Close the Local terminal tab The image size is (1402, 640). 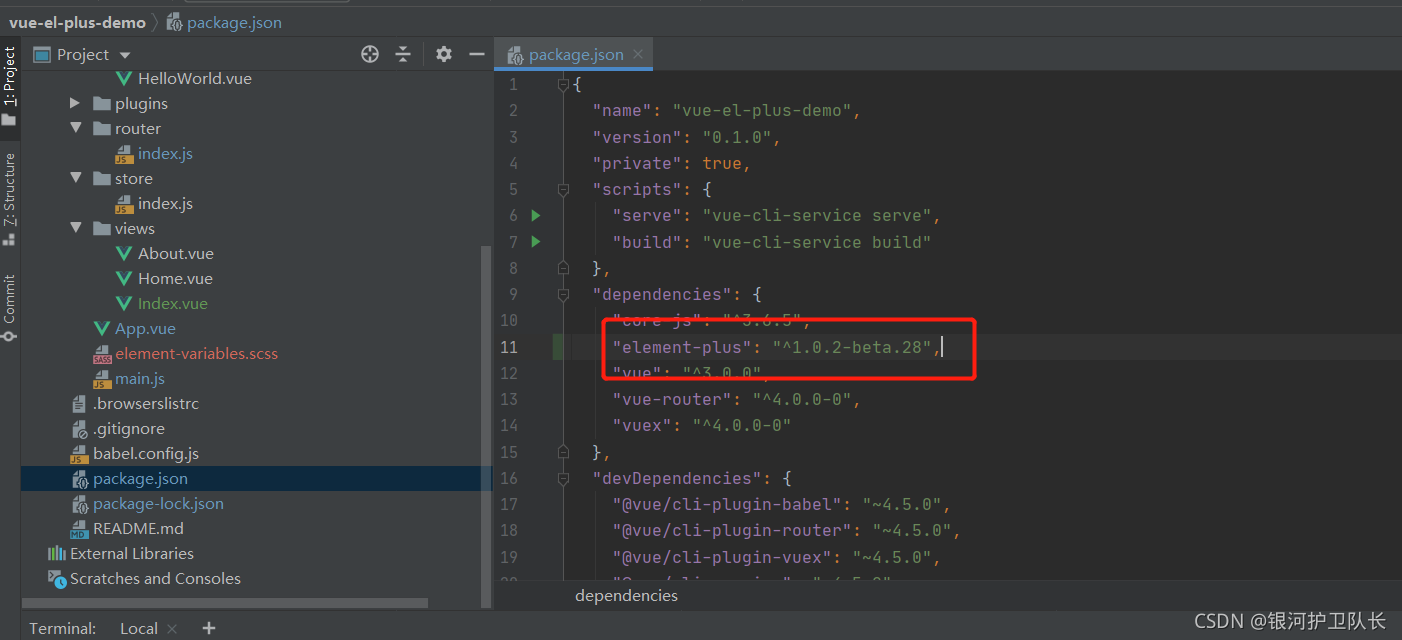click(172, 629)
